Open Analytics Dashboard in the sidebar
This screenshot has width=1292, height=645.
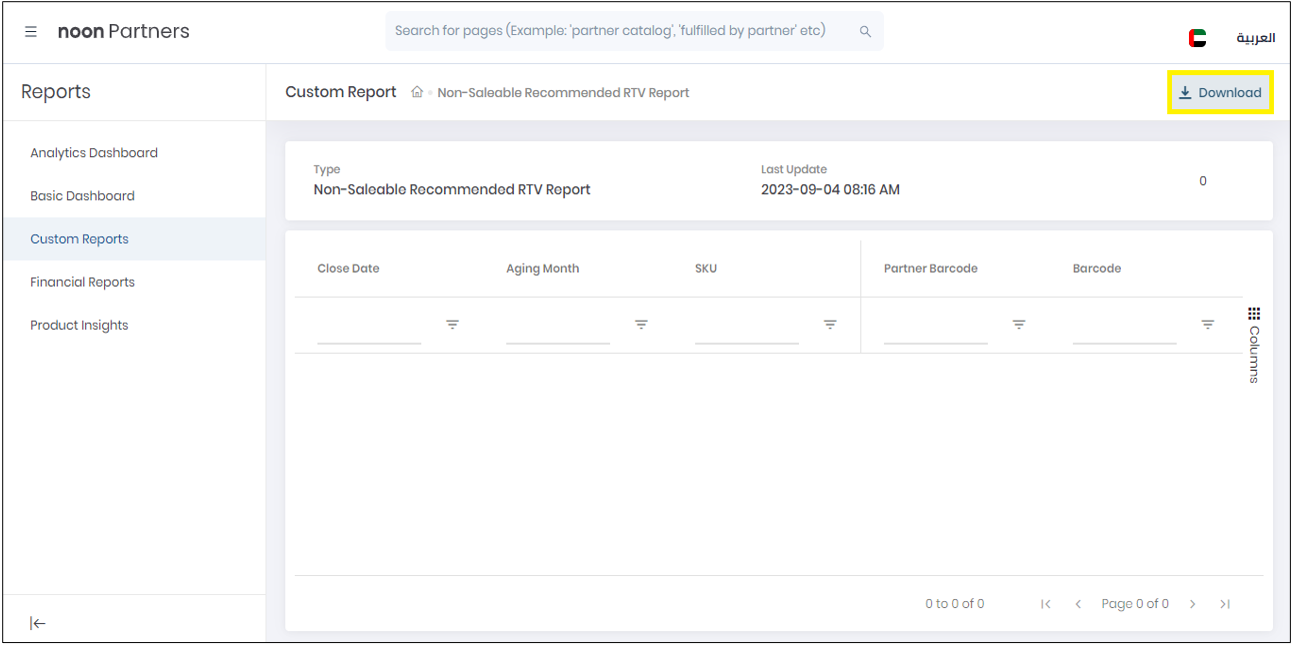click(94, 153)
